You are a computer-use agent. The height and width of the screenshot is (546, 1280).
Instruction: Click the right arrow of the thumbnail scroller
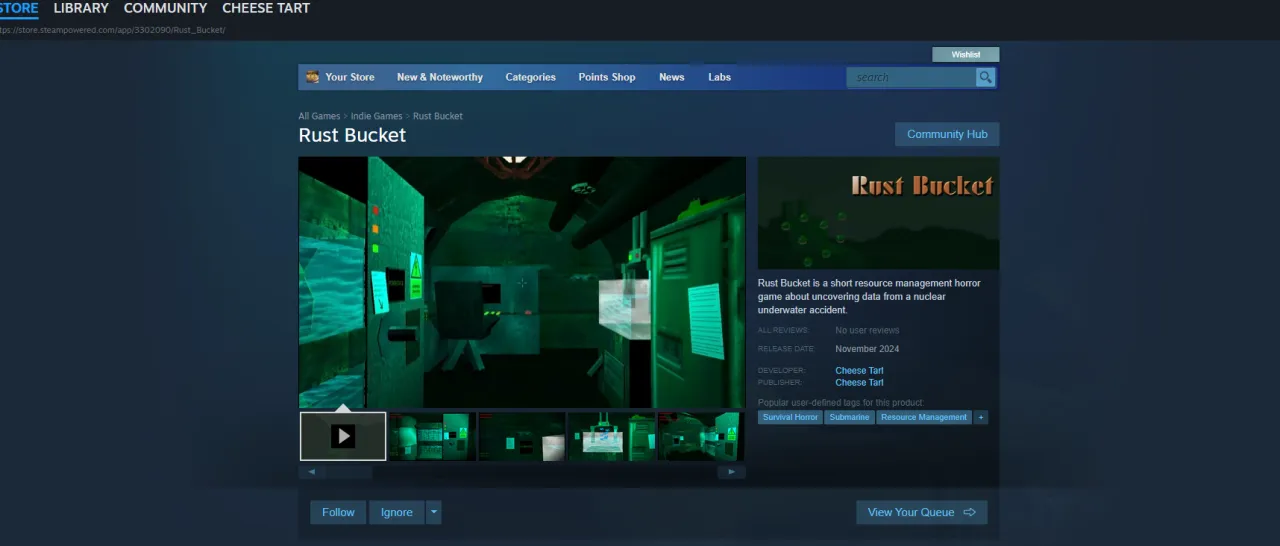[732, 472]
